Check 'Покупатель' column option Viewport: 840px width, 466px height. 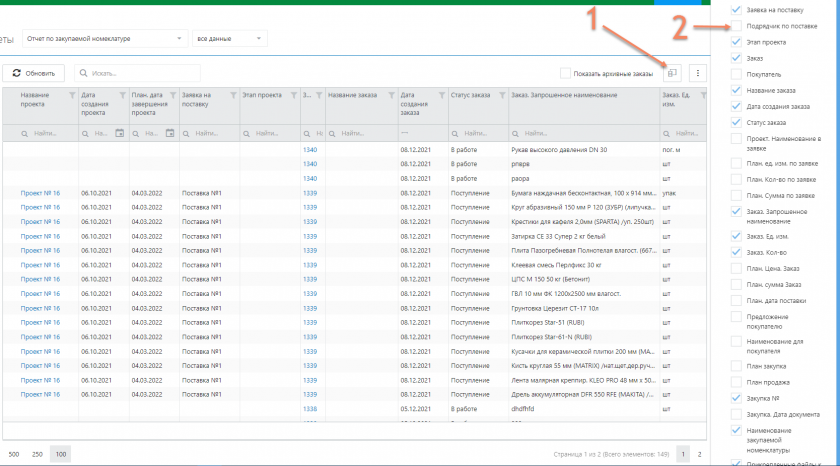pyautogui.click(x=737, y=74)
